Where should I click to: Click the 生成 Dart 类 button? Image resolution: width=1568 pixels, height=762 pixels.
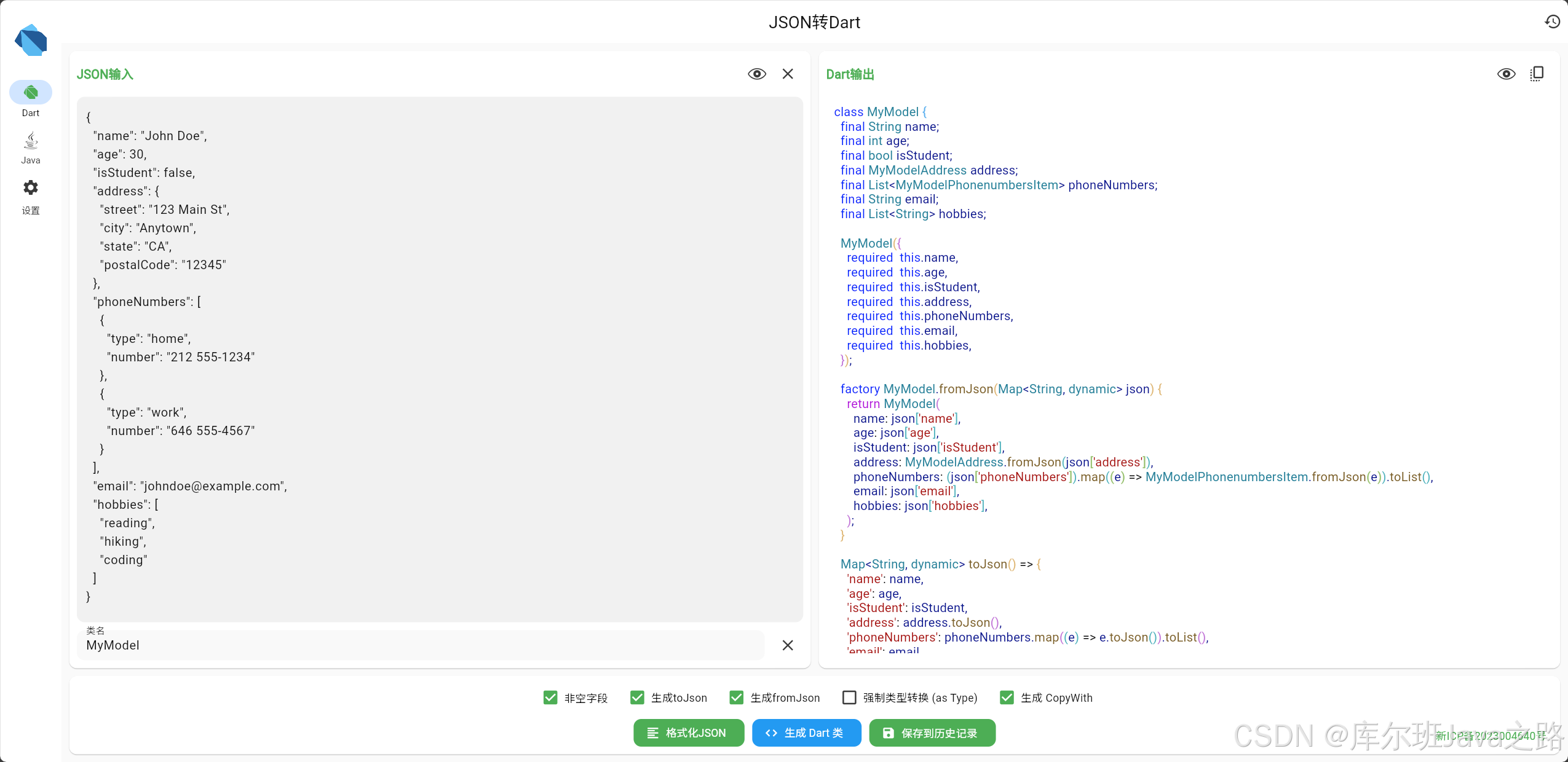[x=806, y=733]
